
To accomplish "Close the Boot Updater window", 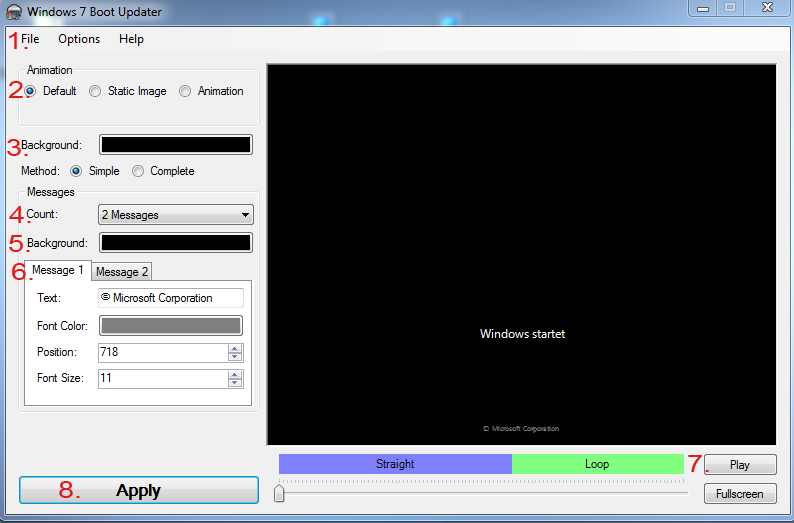I will coord(768,8).
